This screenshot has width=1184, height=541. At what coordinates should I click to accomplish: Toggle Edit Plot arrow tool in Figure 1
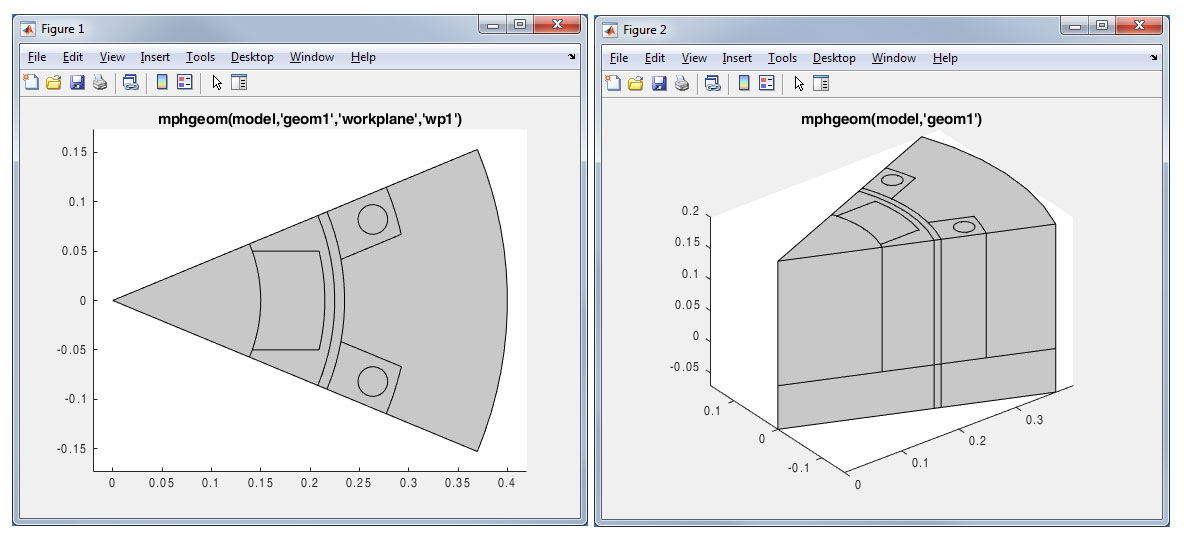click(x=217, y=83)
